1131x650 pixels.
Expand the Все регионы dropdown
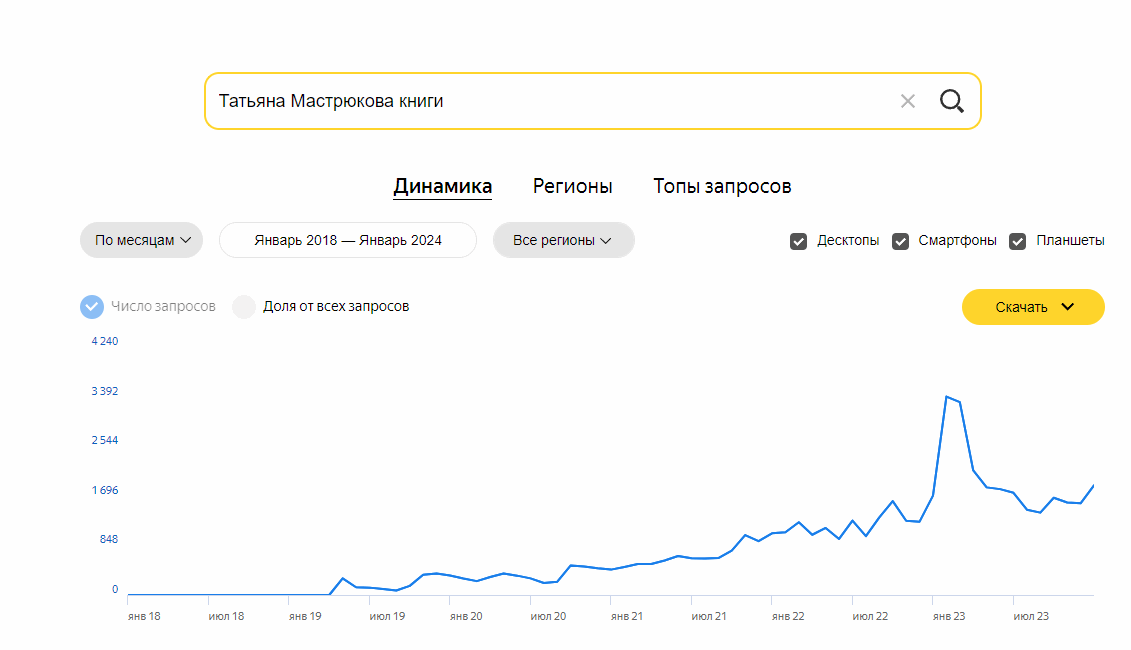click(x=563, y=240)
